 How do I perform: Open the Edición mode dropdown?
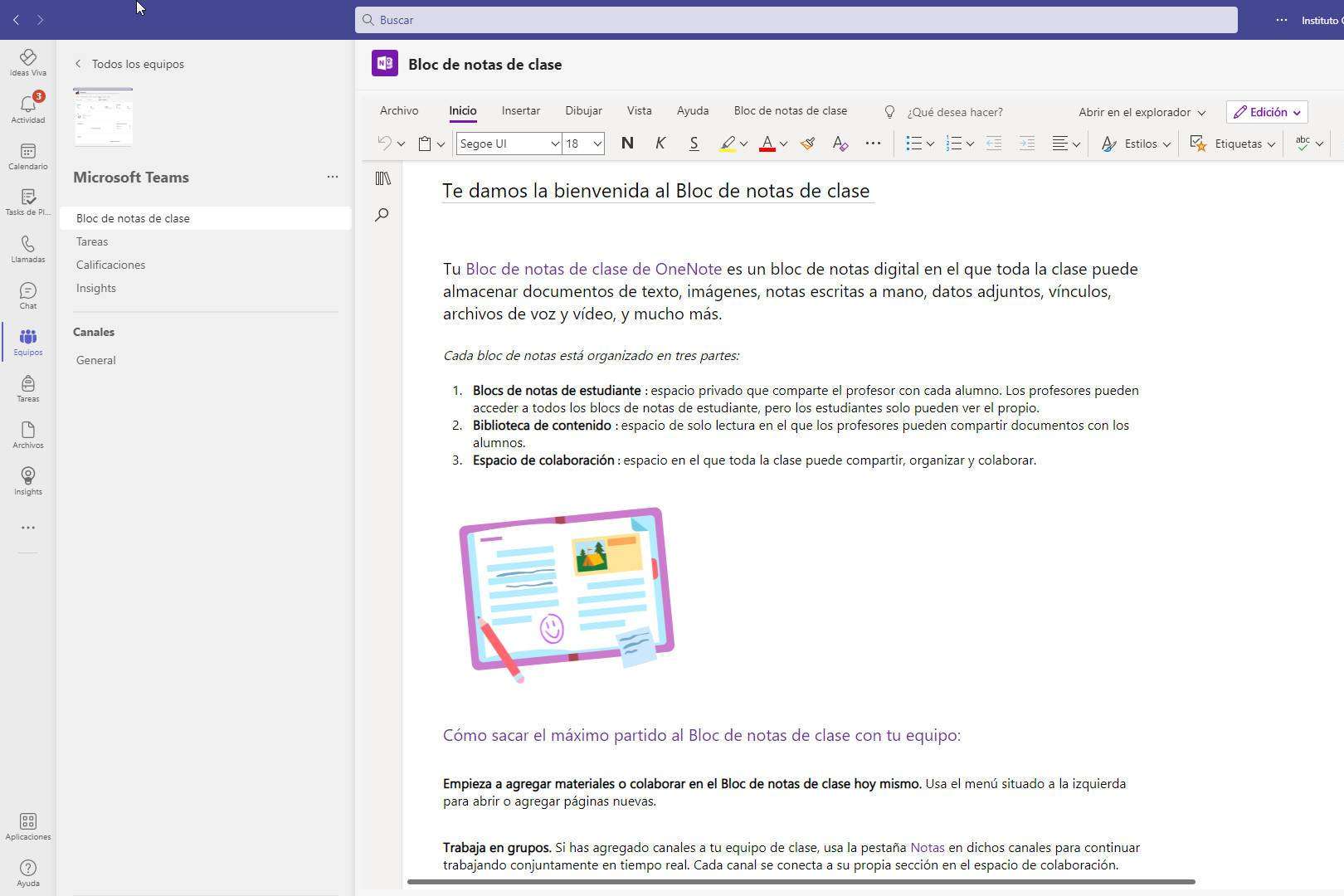[1267, 112]
